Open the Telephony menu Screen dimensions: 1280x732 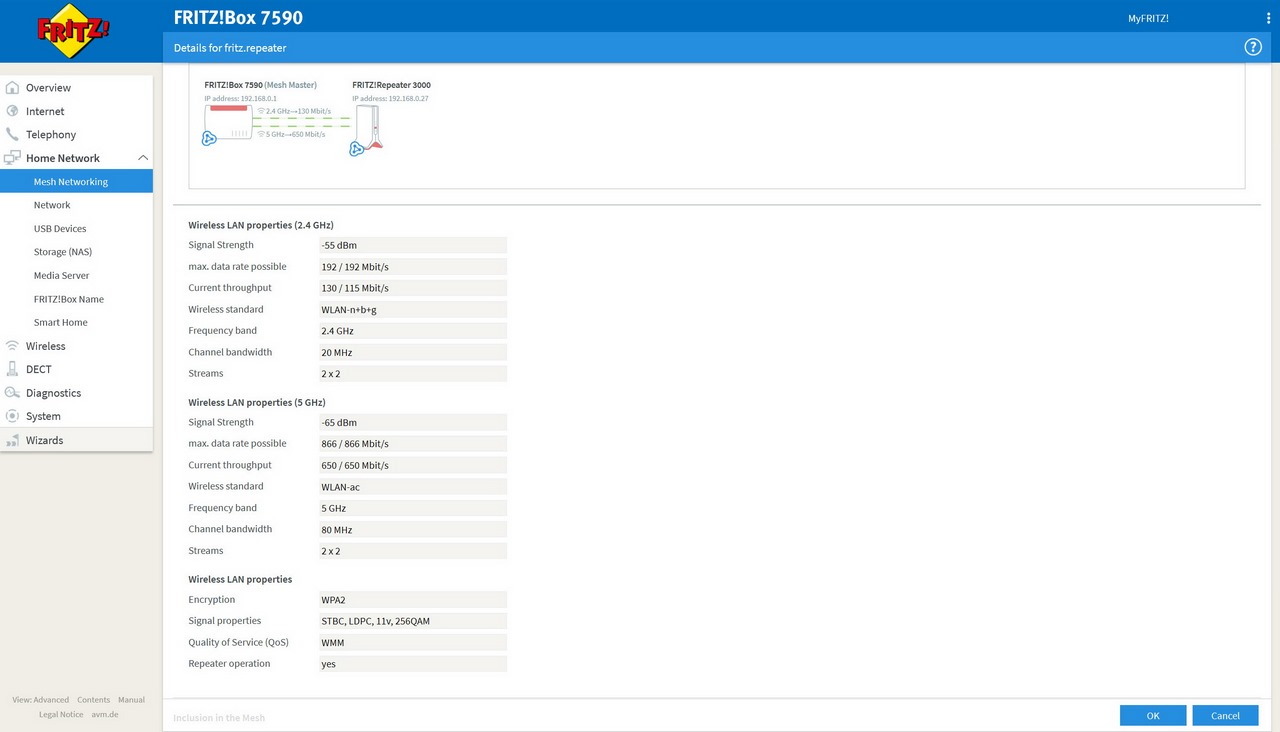[51, 135]
